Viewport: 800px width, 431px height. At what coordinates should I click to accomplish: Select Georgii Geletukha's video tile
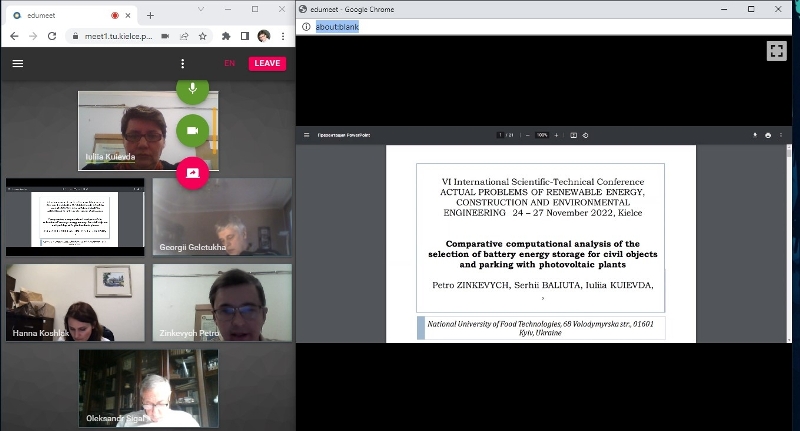pos(222,217)
